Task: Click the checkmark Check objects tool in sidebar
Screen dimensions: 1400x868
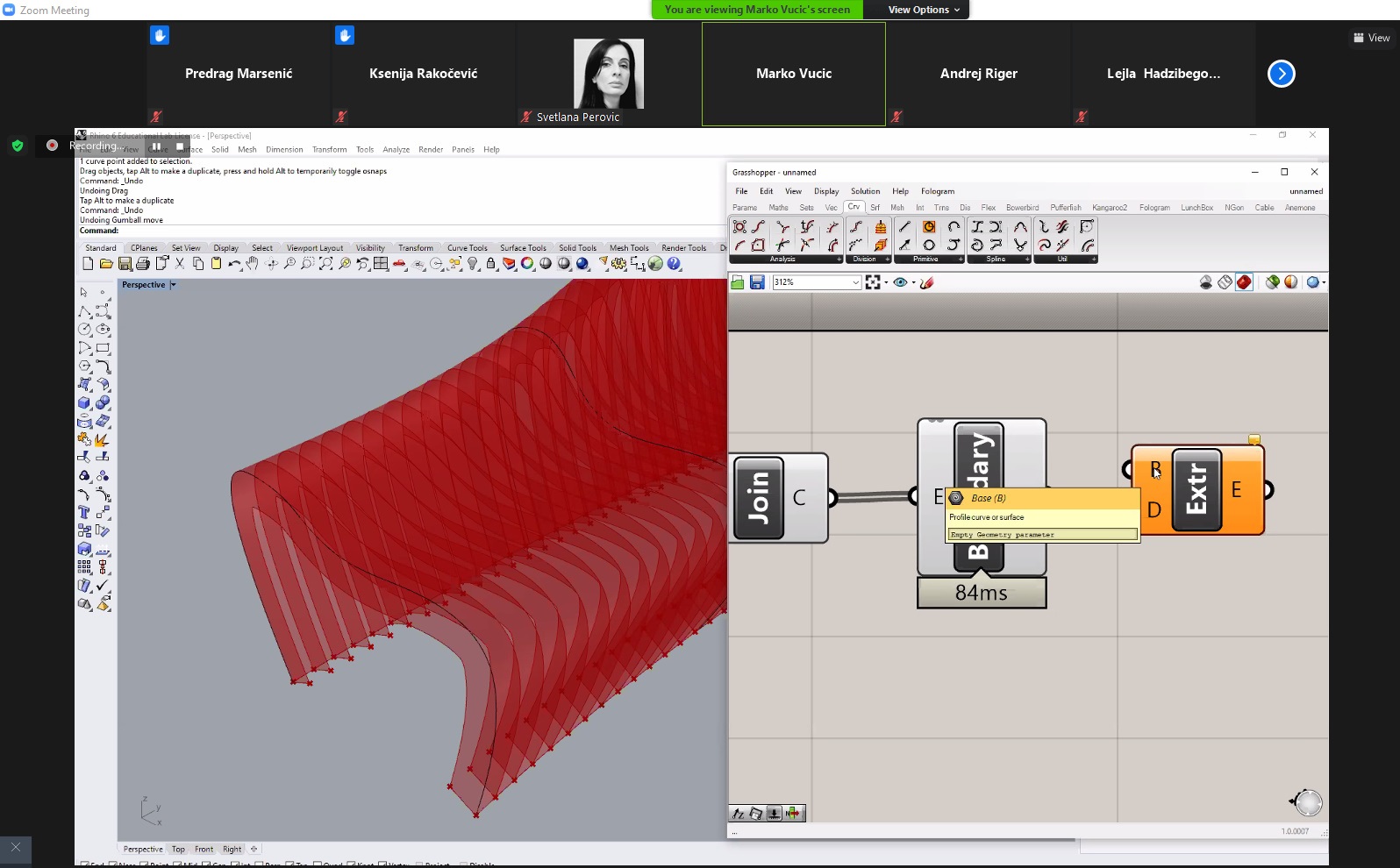Action: (x=103, y=585)
